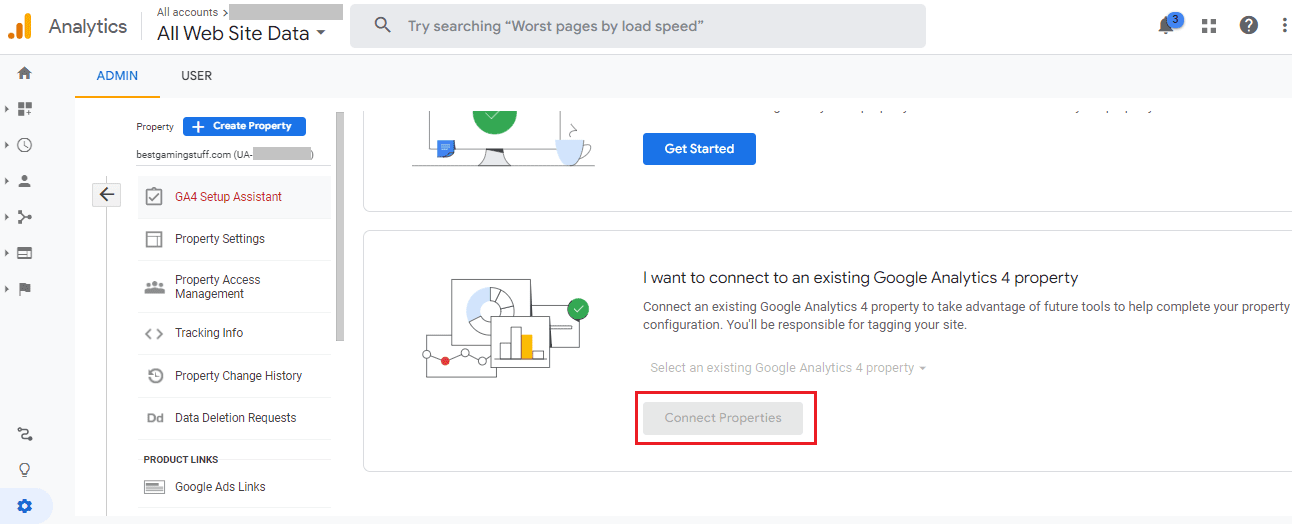Open Data Deletion Requests
Screen dimensions: 1292x524
point(234,418)
